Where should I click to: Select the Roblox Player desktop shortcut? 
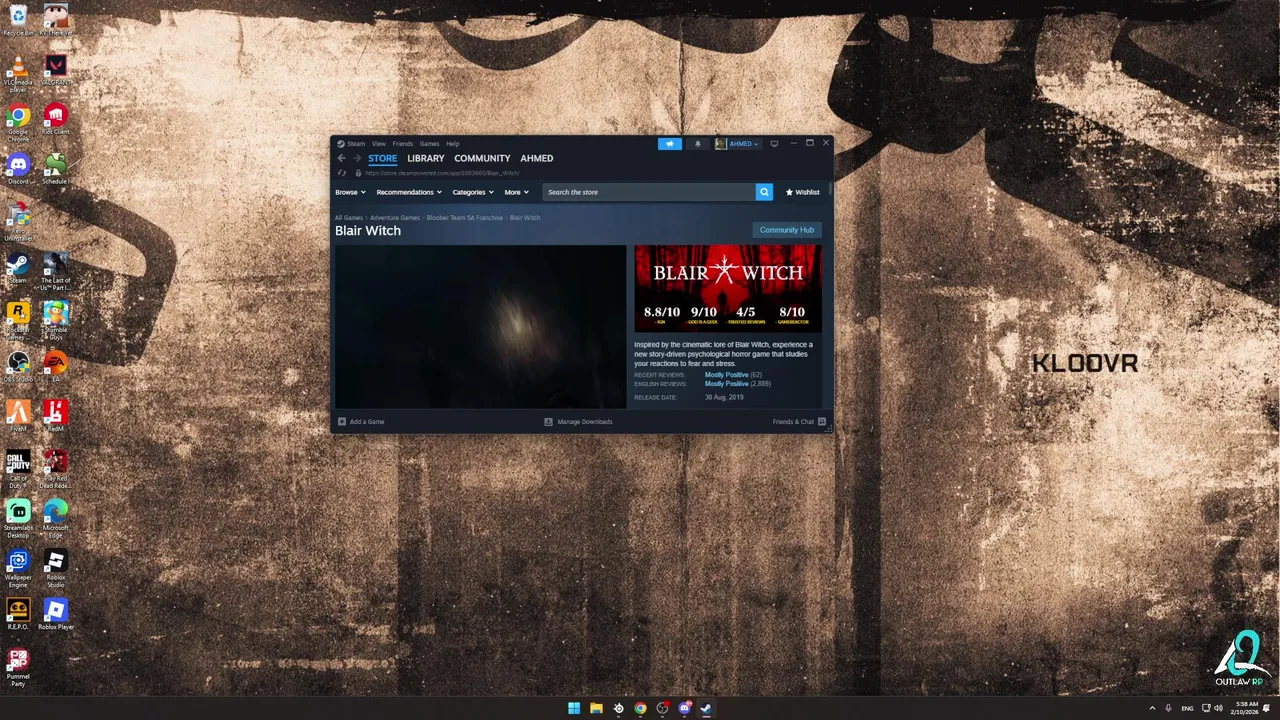(x=56, y=614)
